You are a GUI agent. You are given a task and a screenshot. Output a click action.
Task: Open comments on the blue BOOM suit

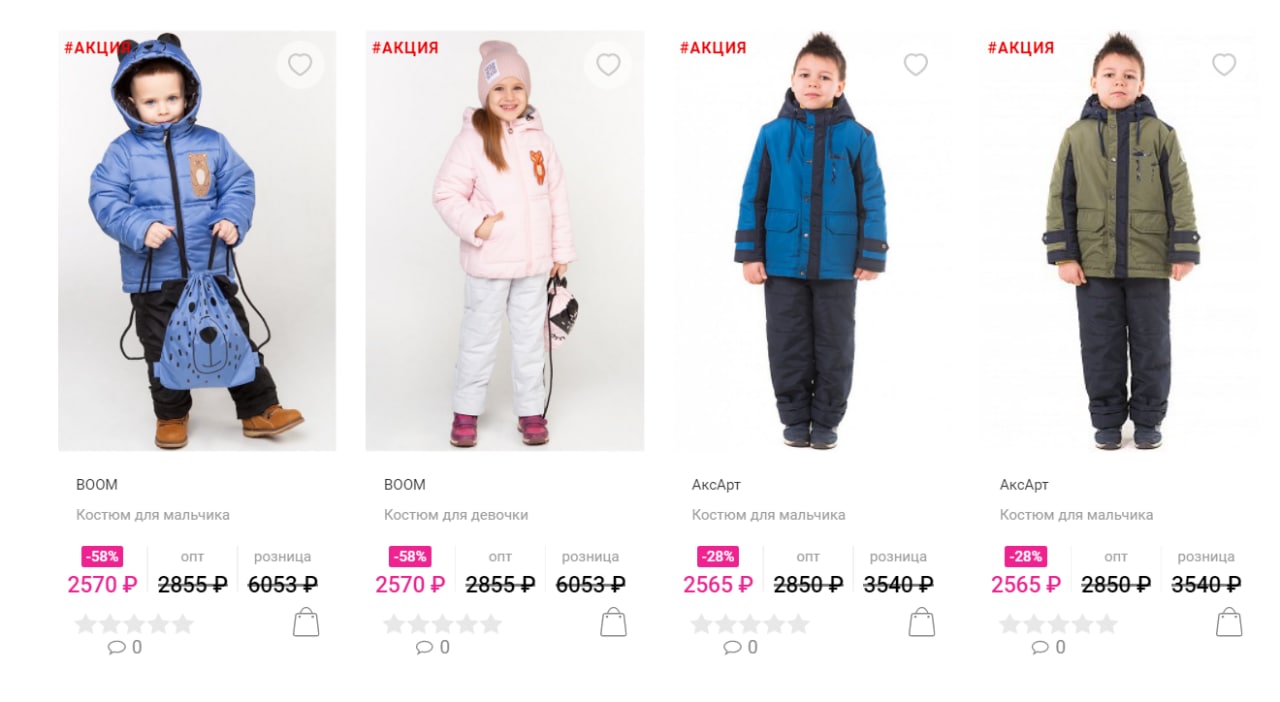(x=125, y=647)
